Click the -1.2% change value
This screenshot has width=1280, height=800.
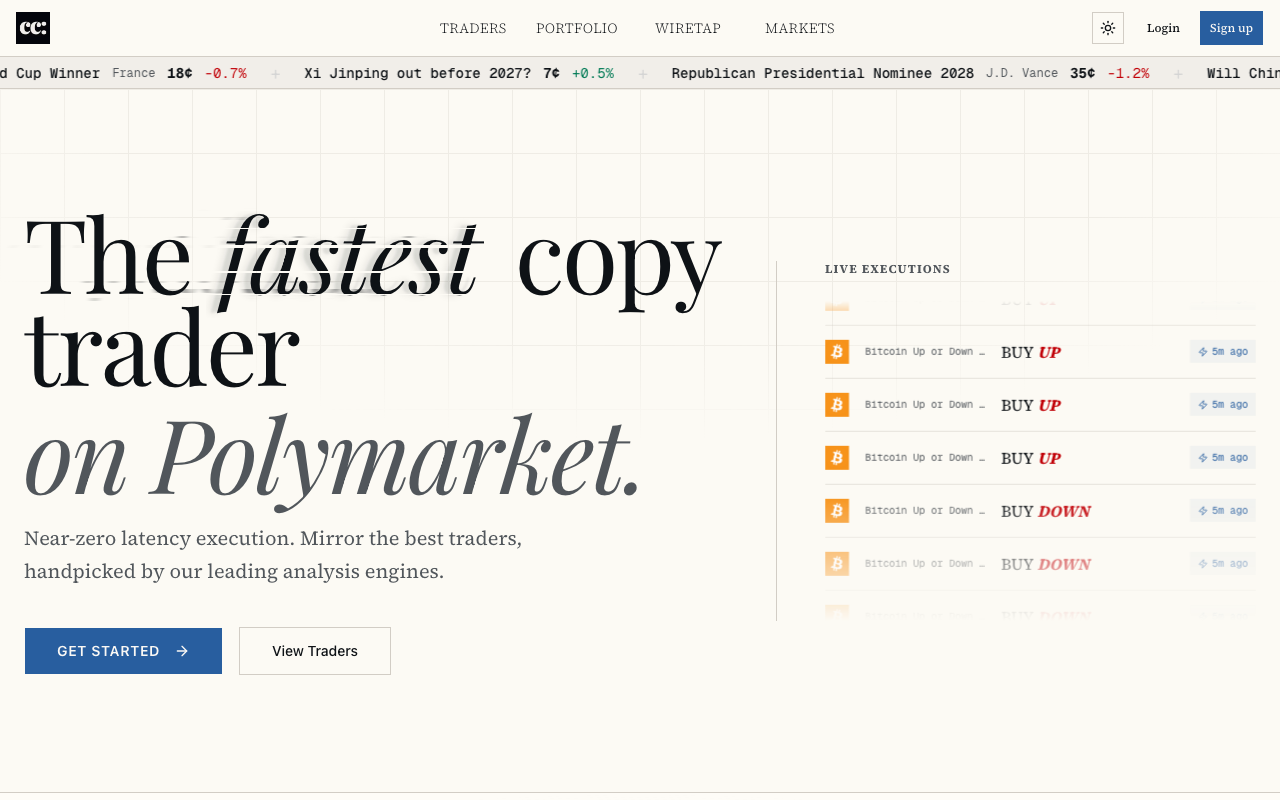[x=1128, y=73]
